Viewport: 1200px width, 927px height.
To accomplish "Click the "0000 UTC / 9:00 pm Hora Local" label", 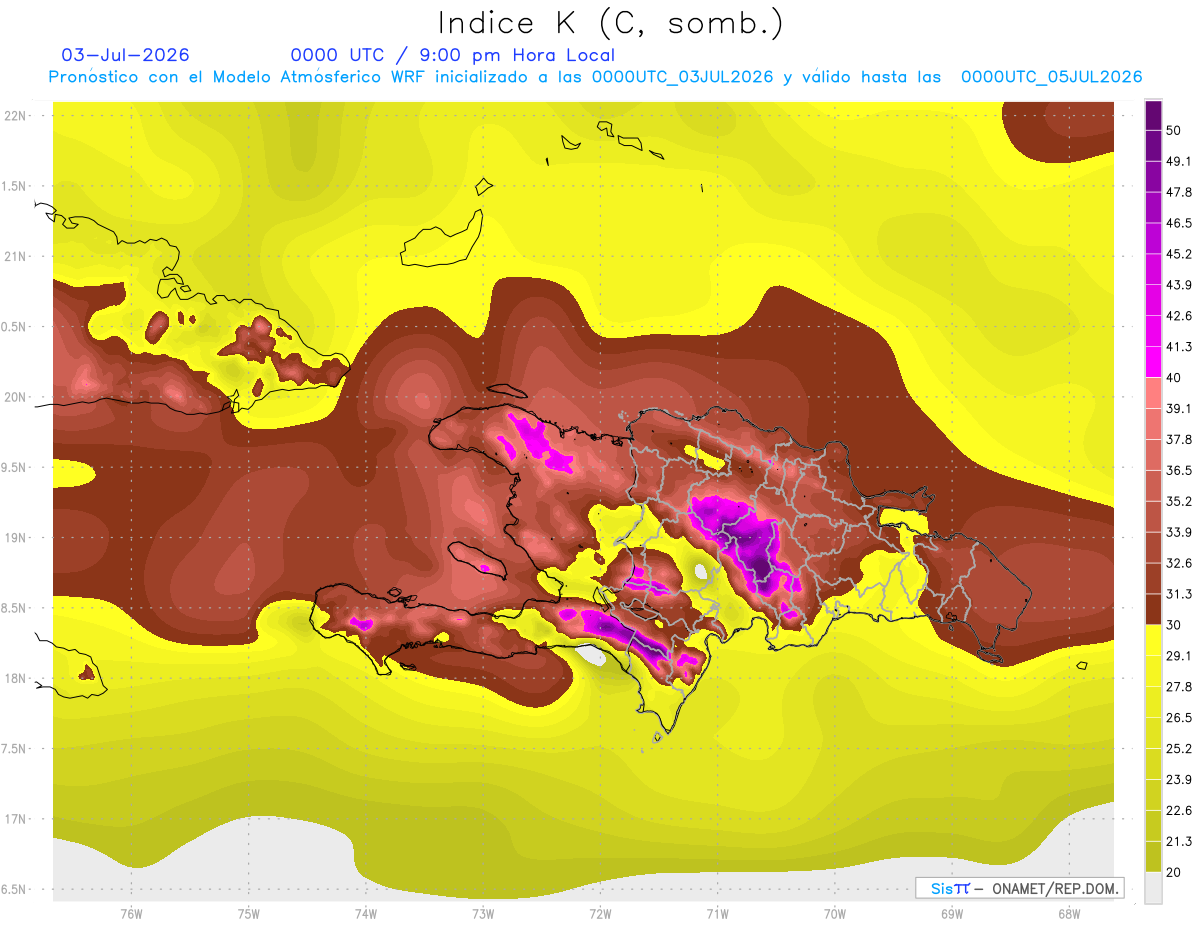I will pos(452,55).
